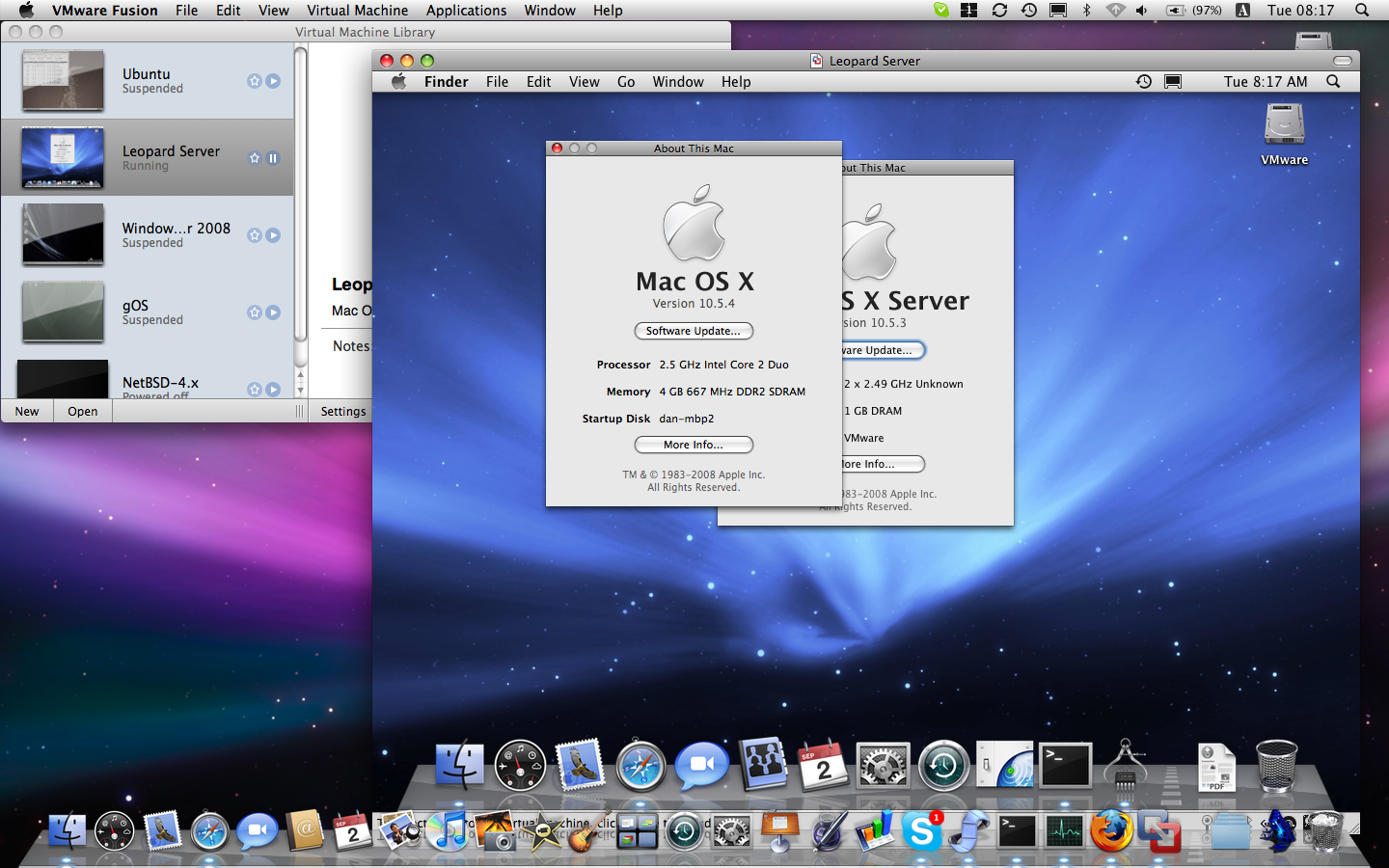Click Software Update in About This Mac
1389x868 pixels.
pos(694,331)
